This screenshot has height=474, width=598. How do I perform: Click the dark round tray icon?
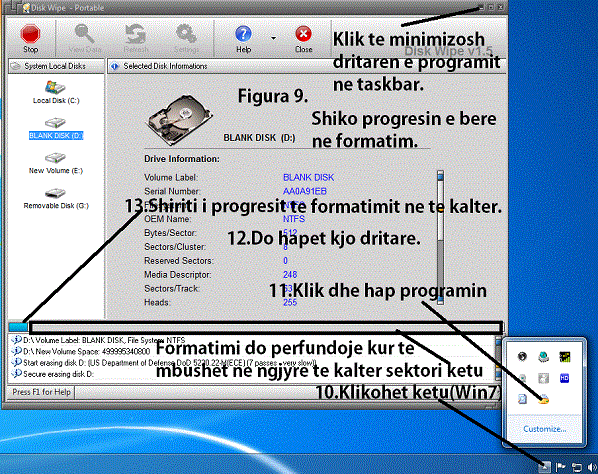(x=522, y=357)
